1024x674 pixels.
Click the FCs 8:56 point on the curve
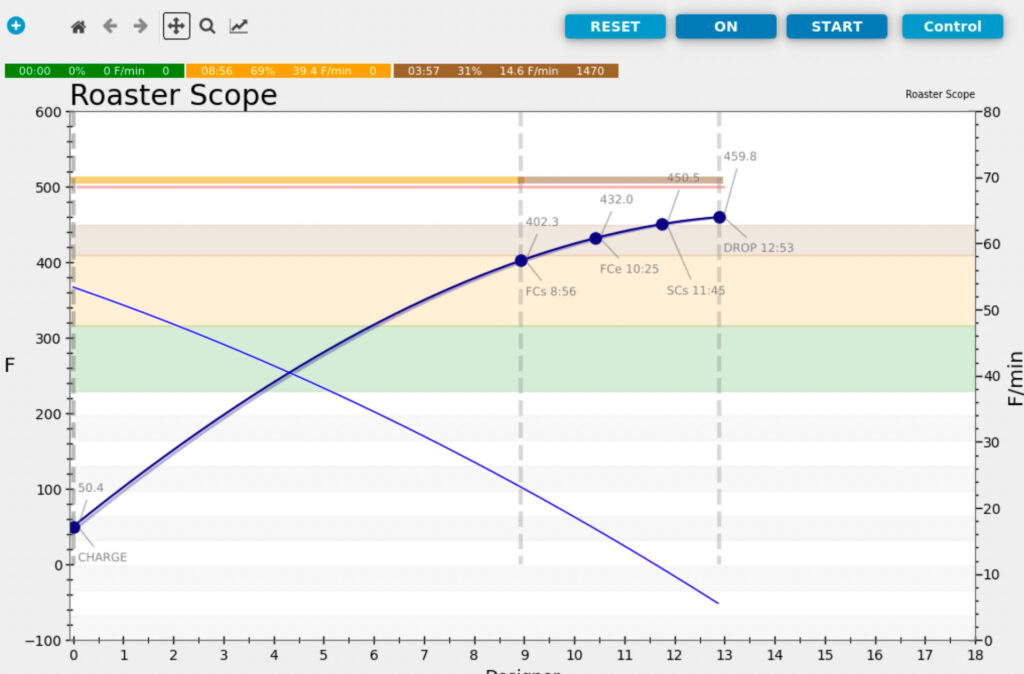pyautogui.click(x=521, y=261)
